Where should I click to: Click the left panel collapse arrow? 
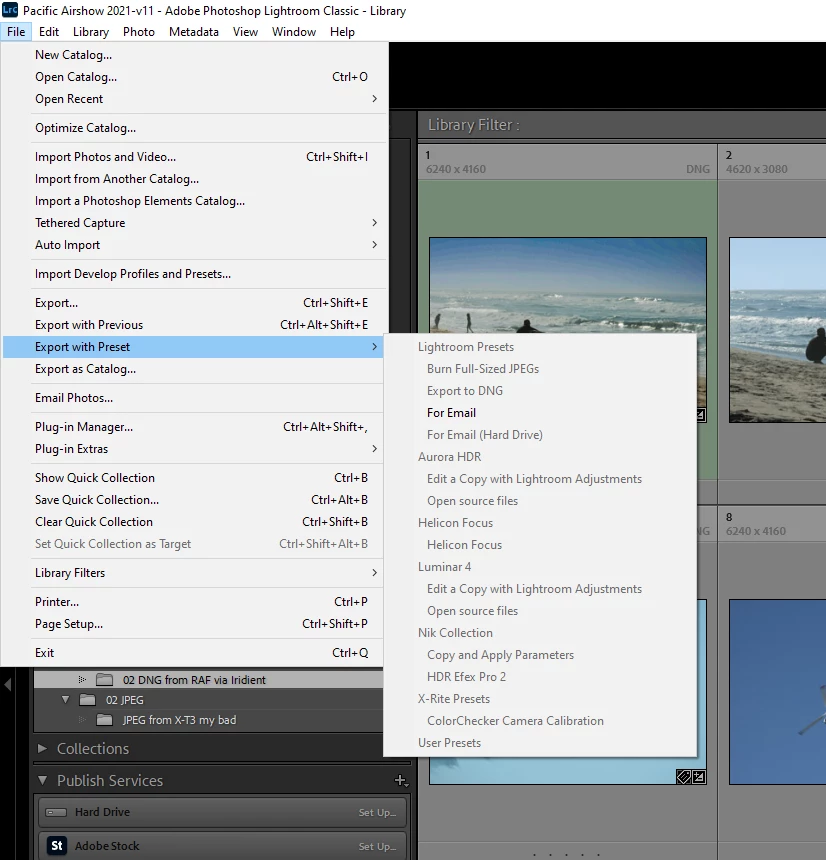tap(7, 684)
